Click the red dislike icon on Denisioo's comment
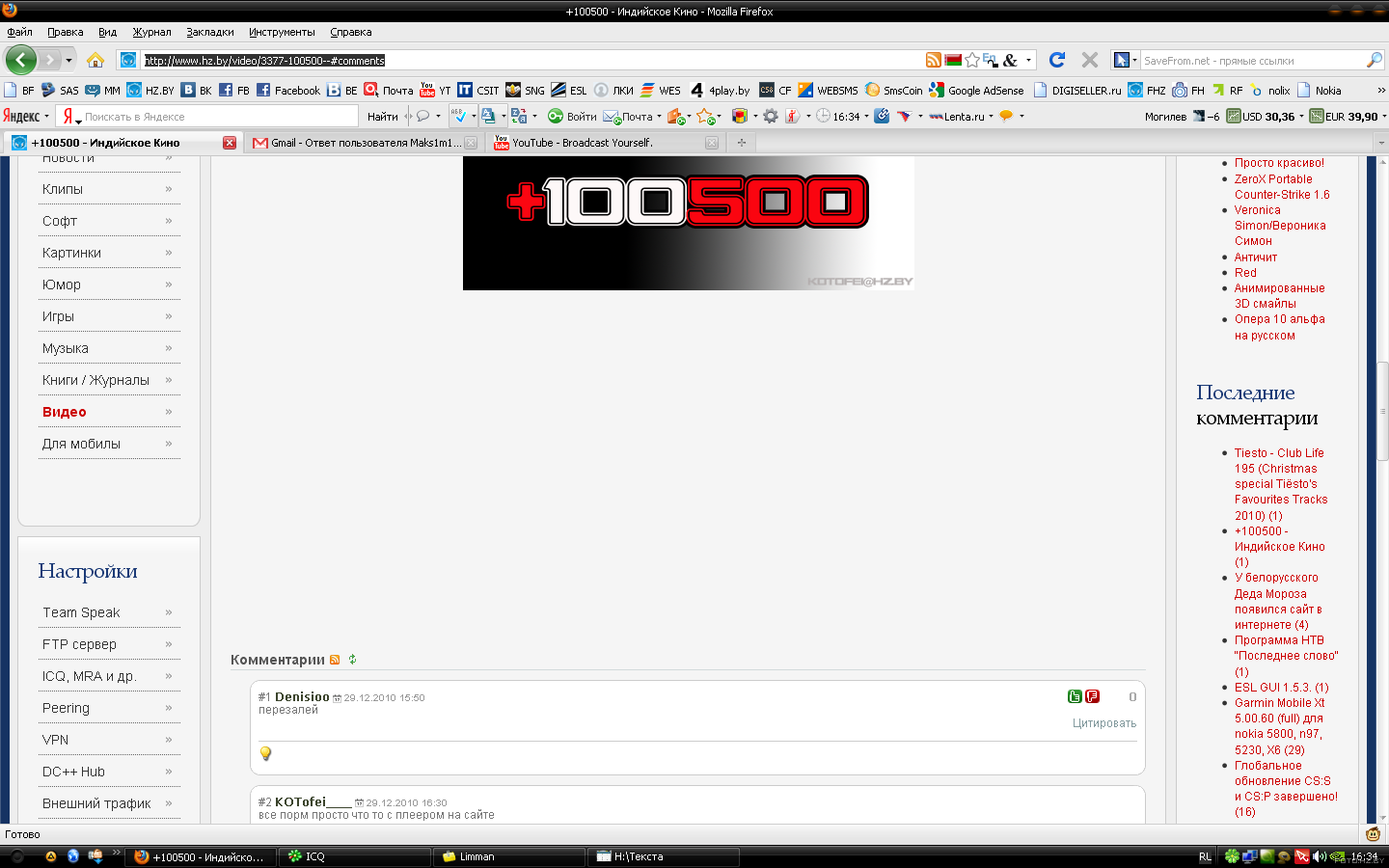The width and height of the screenshot is (1389, 868). 1092,696
